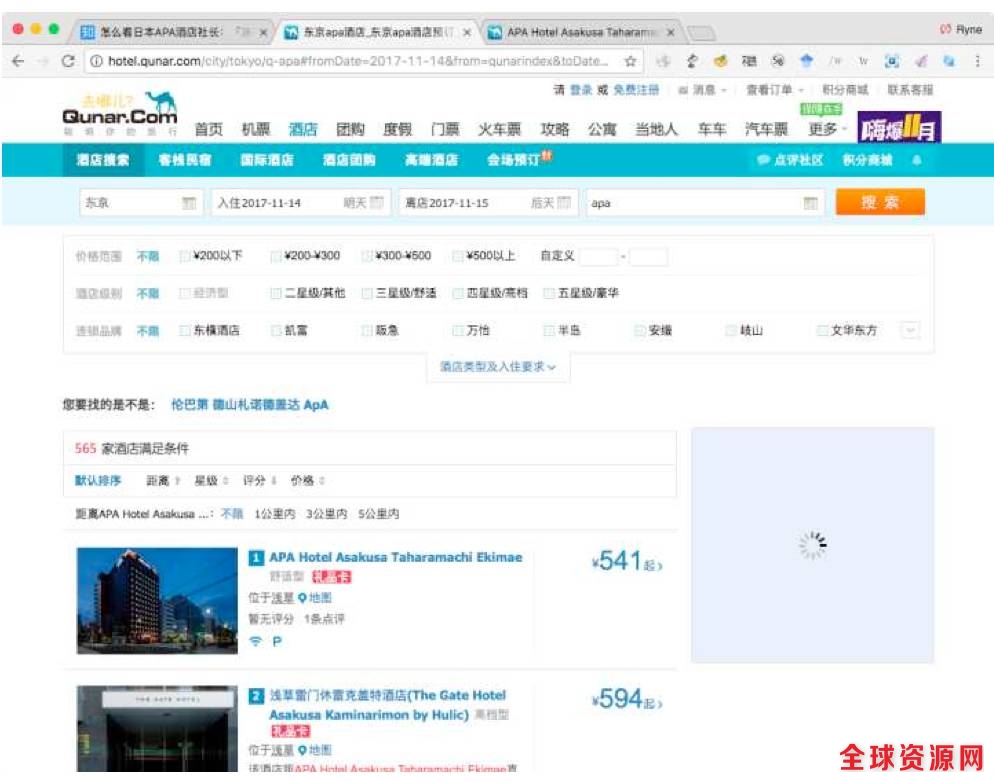Viewport: 994px width, 782px height.
Task: Click the Ryne profile button in Chrome
Action: point(961,30)
